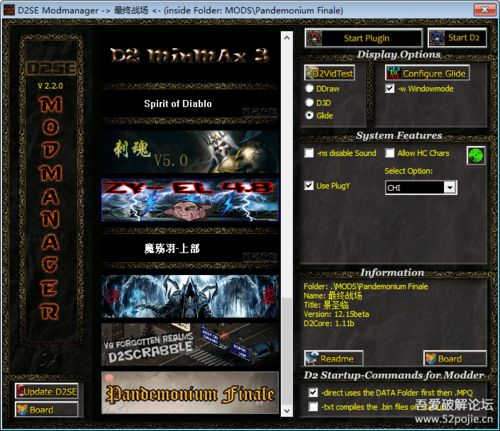The height and width of the screenshot is (431, 500).
Task: Enable the -txt compile checkbox
Action: [x=313, y=407]
